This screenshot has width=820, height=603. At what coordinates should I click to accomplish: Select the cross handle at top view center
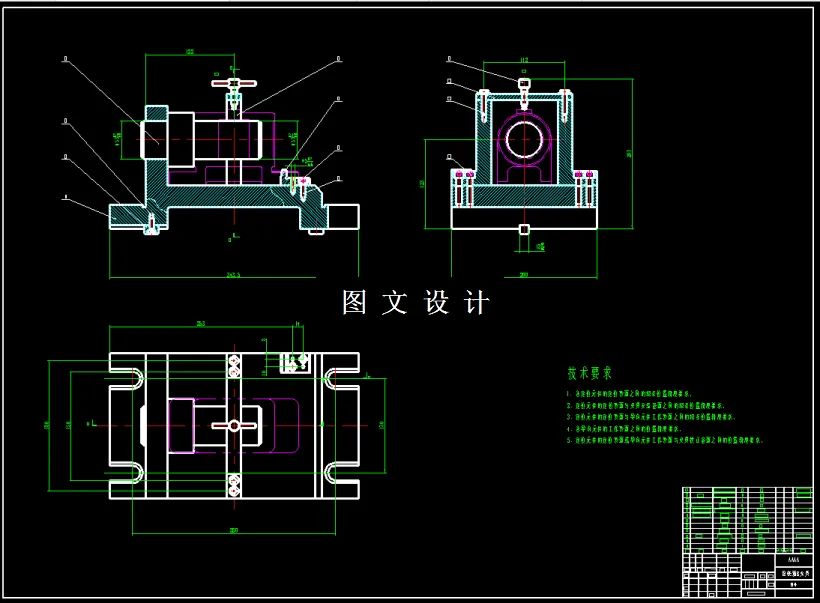(x=234, y=426)
